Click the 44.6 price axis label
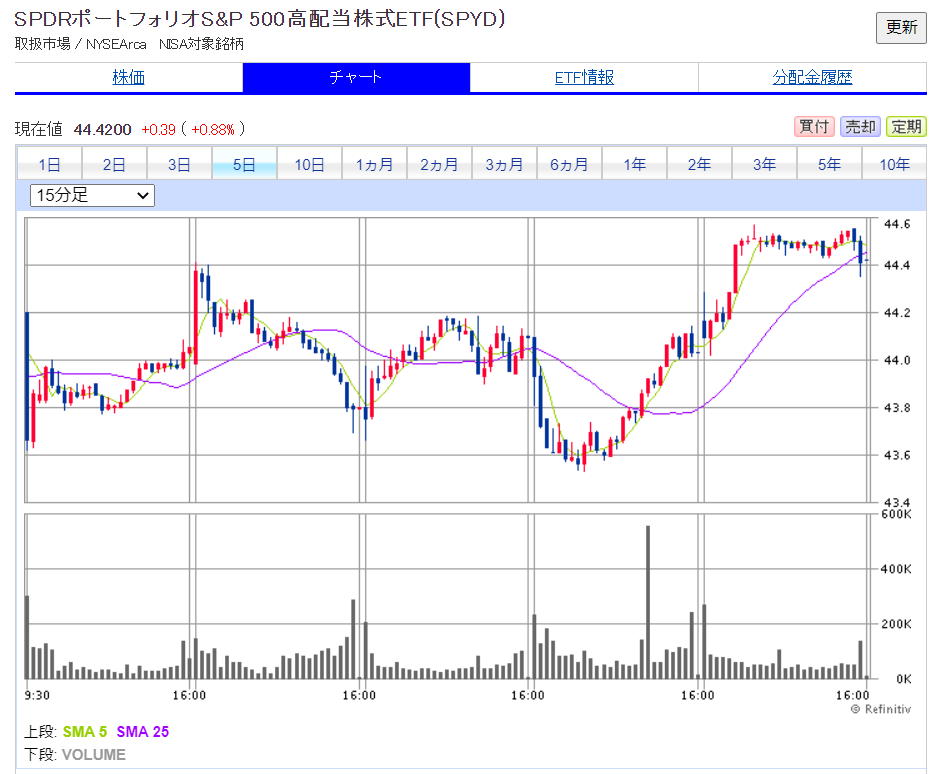 (897, 224)
